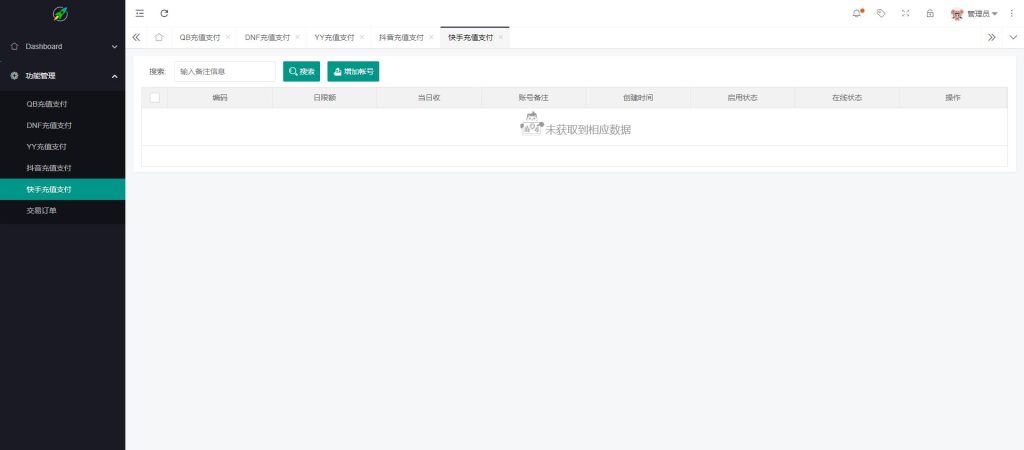This screenshot has height=450, width=1024.
Task: Click the 账号备注 column header
Action: tap(534, 97)
